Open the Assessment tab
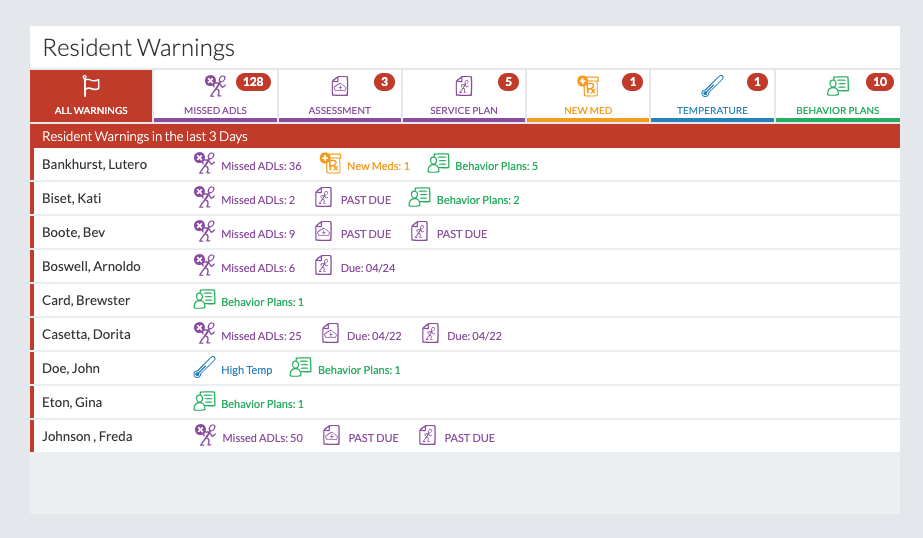The height and width of the screenshot is (538, 923). pyautogui.click(x=339, y=96)
